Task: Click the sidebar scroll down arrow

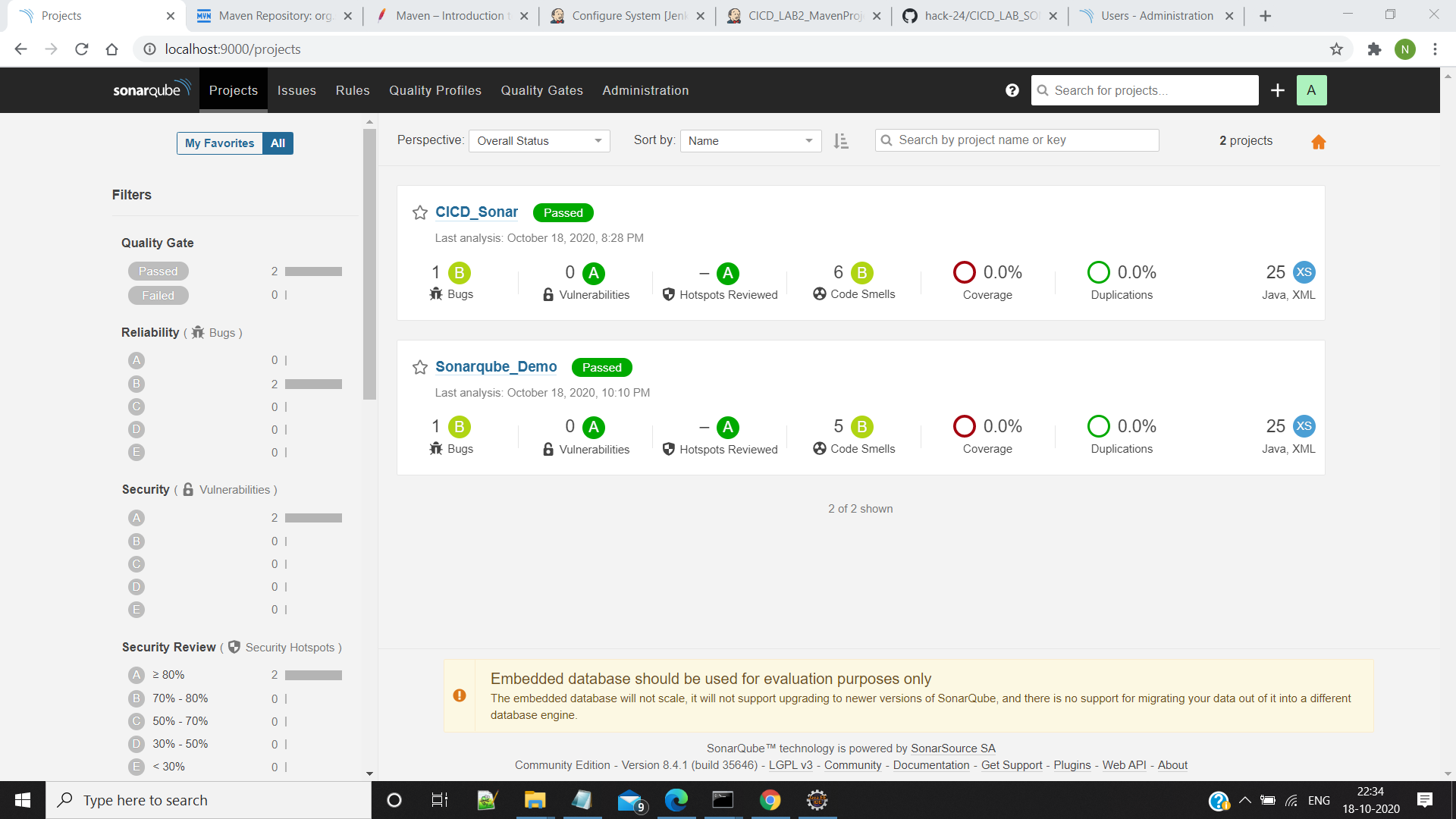Action: [370, 773]
